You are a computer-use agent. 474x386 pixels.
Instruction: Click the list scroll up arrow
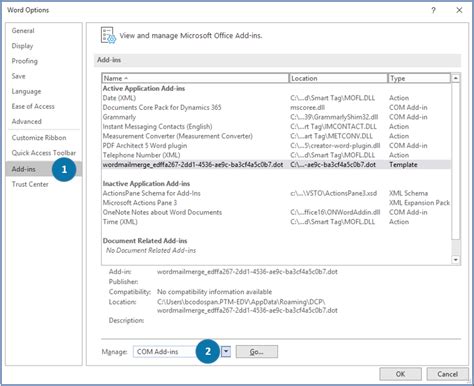click(x=455, y=78)
